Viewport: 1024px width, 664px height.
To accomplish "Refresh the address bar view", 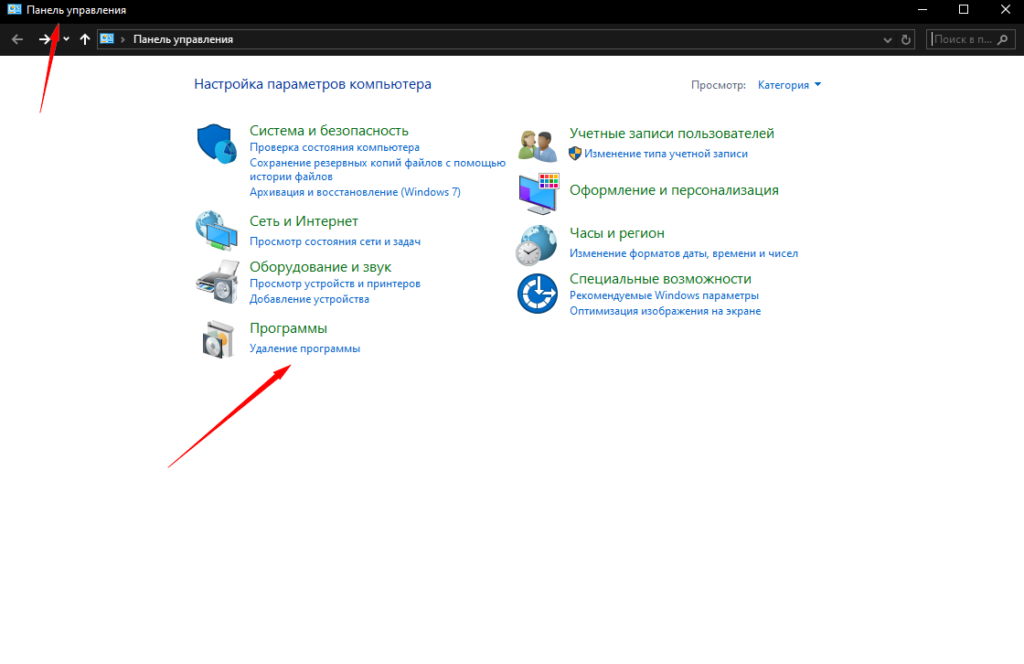I will (906, 40).
